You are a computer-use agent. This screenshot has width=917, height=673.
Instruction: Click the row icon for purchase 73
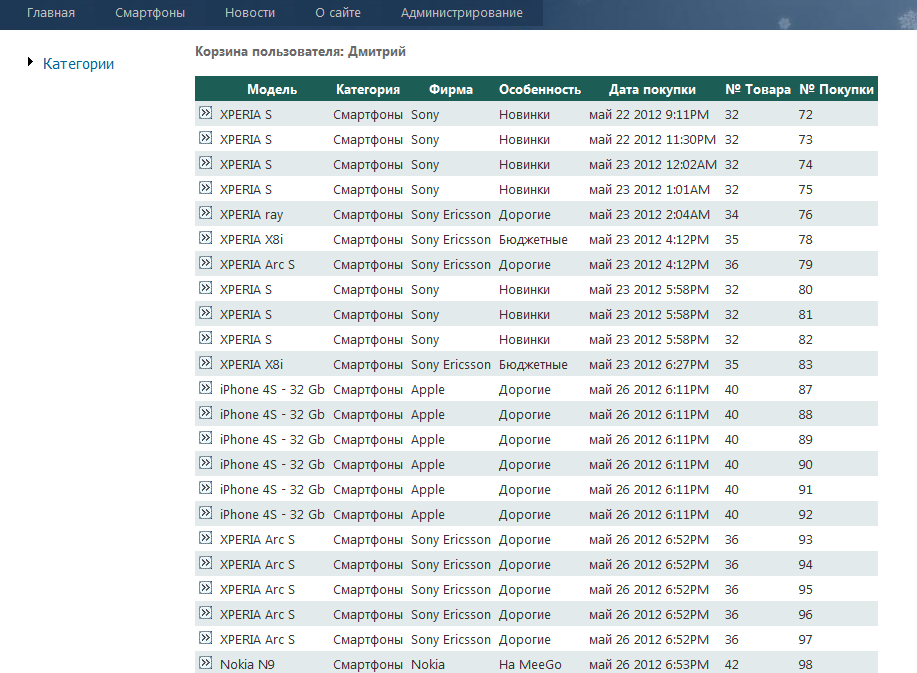click(205, 138)
